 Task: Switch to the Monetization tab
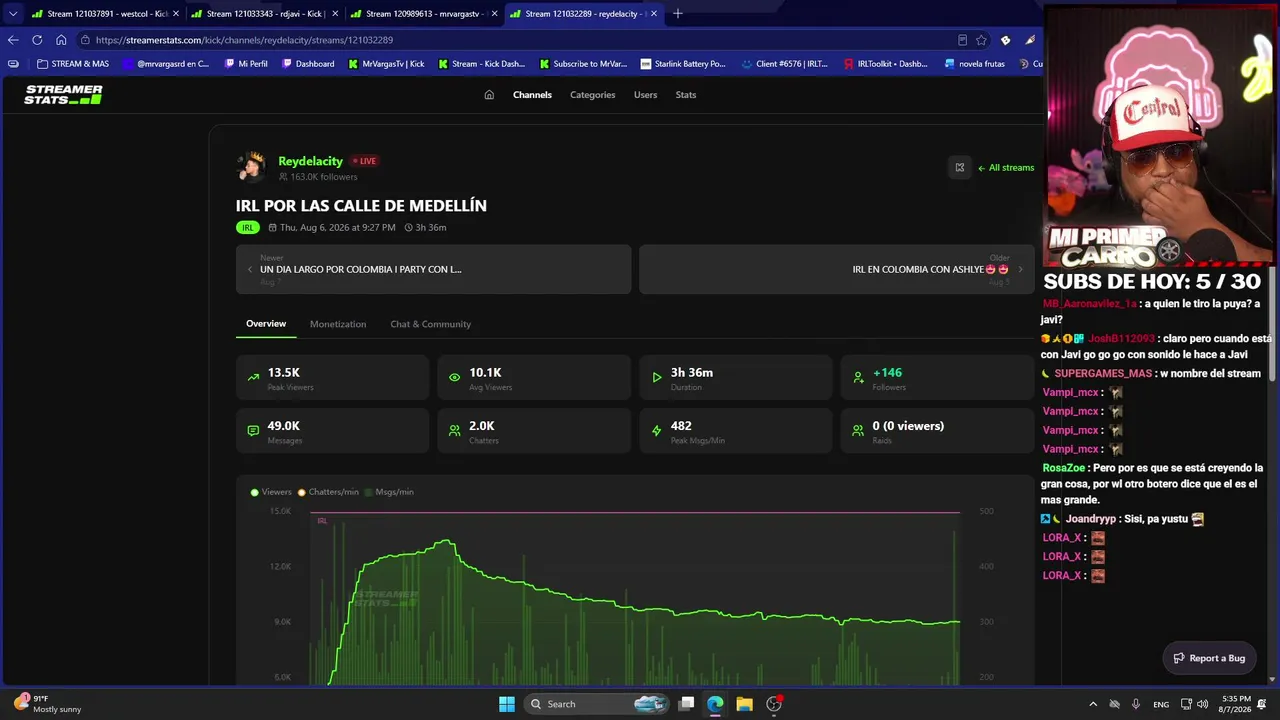(x=338, y=324)
